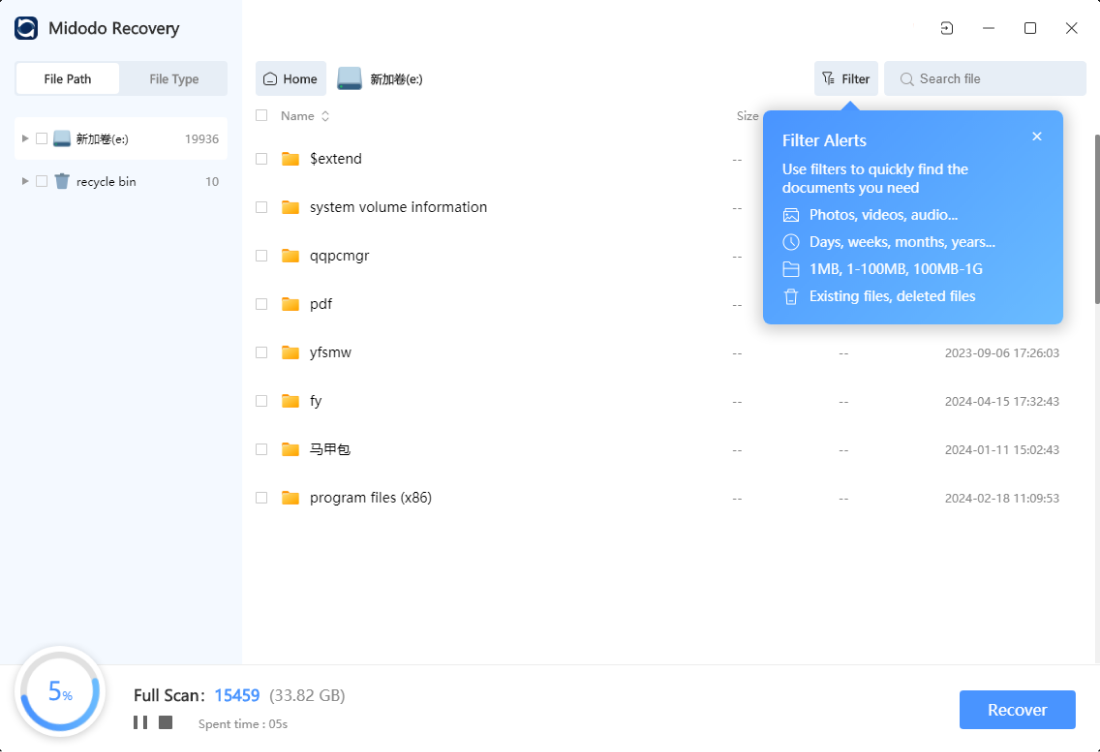
Task: Click the recycle bin label in sidebar
Action: (x=106, y=182)
